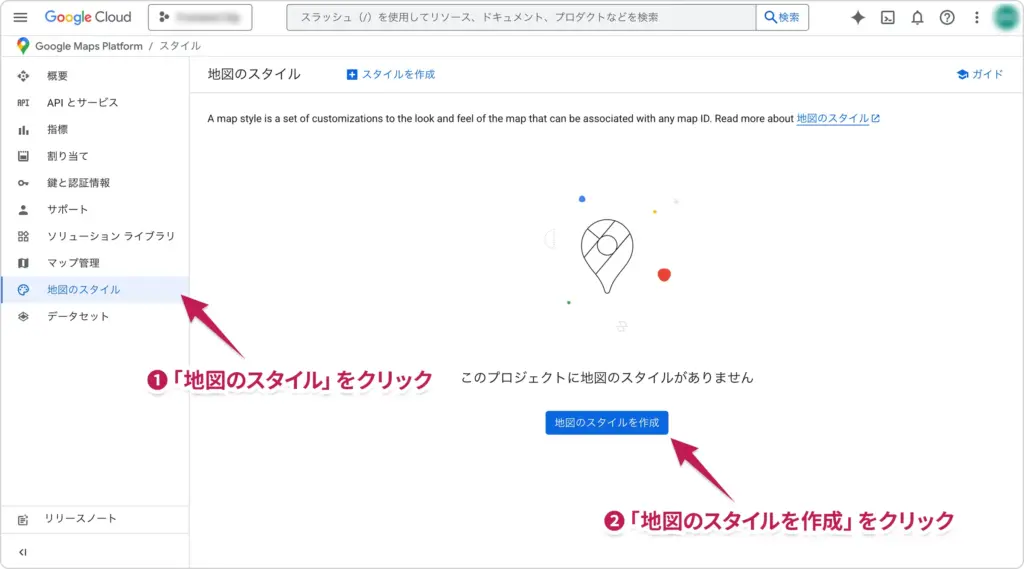This screenshot has width=1024, height=569.
Task: Click the Google Maps Platform pin icon
Action: 23,46
